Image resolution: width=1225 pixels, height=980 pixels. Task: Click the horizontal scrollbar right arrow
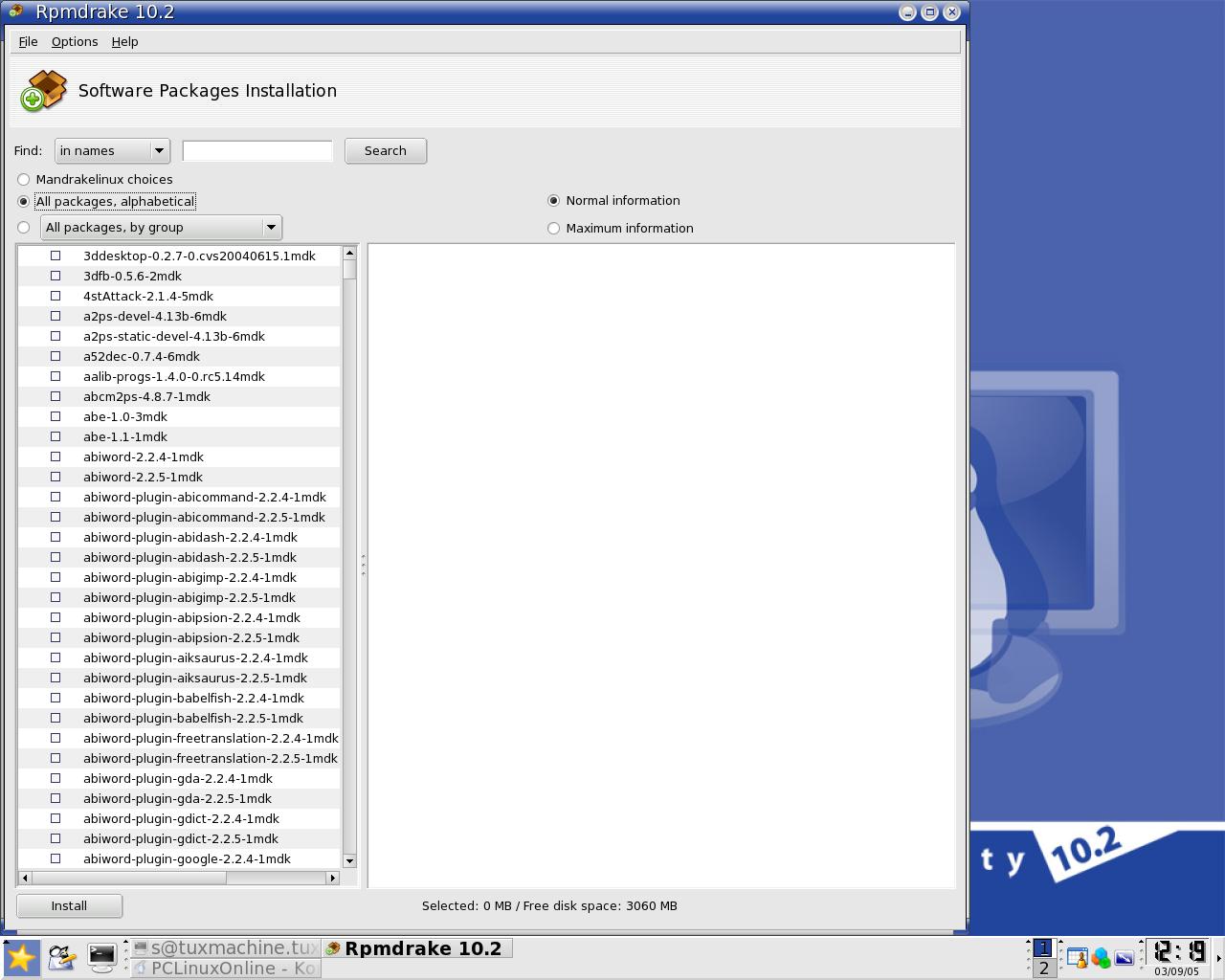pyautogui.click(x=333, y=878)
